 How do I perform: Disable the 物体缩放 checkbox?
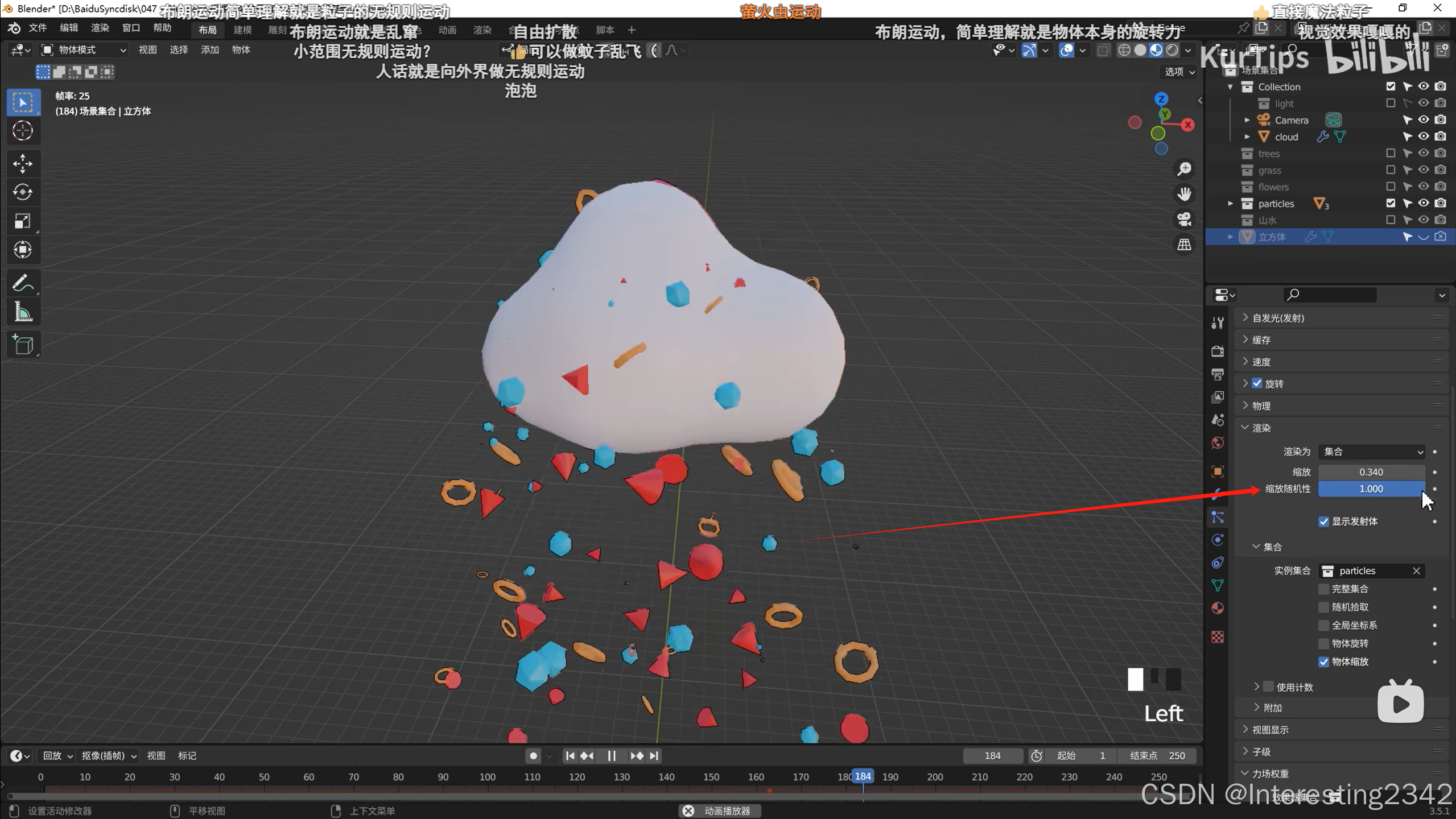click(x=1323, y=662)
